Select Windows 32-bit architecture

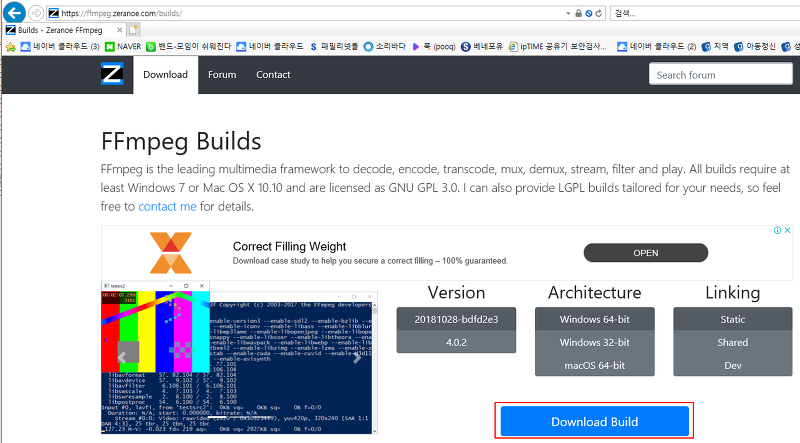point(594,342)
